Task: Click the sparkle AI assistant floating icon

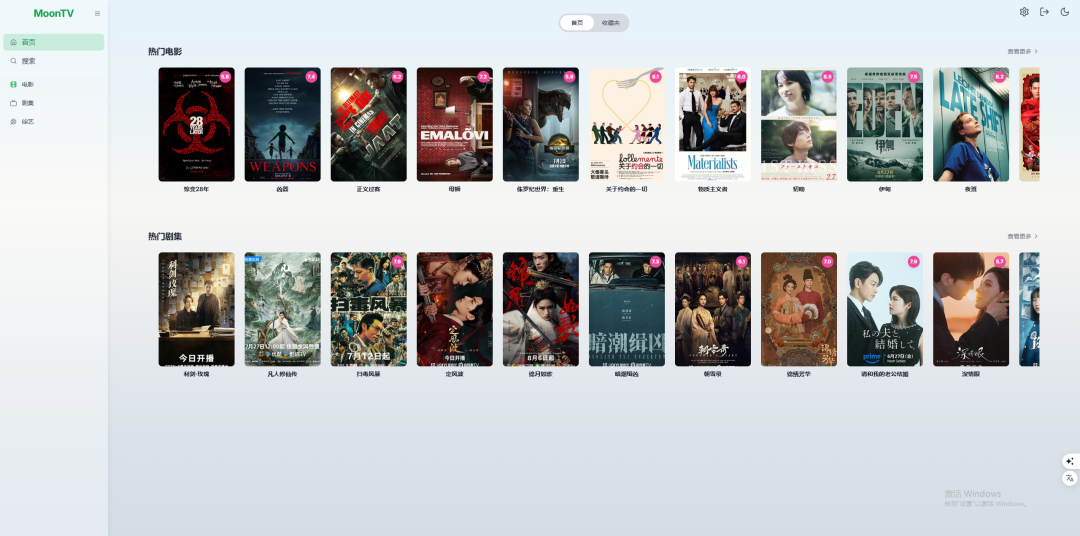Action: click(1069, 461)
